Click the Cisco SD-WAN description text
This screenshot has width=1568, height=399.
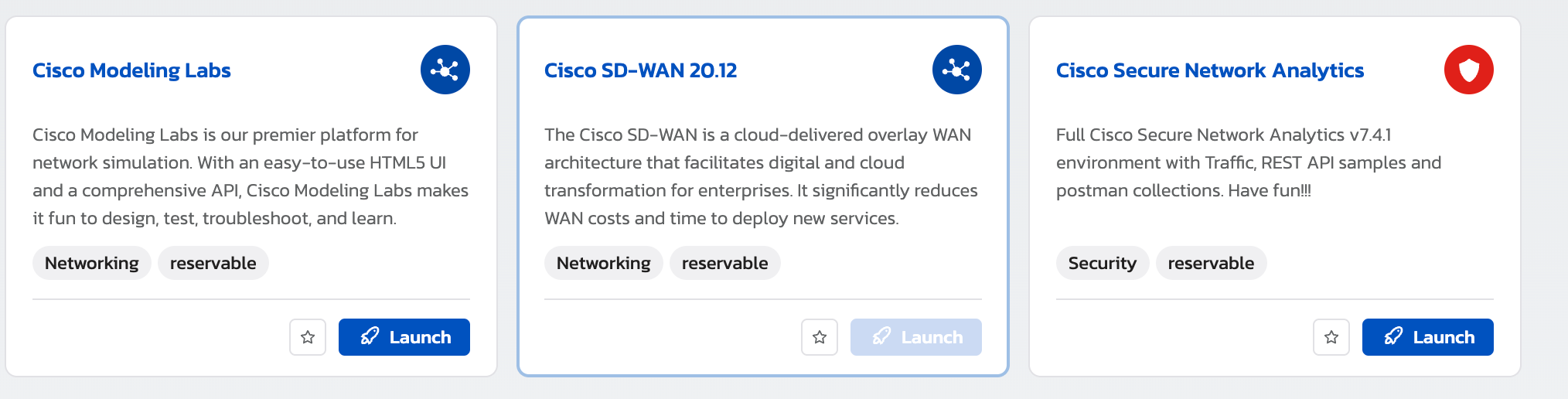click(x=762, y=176)
